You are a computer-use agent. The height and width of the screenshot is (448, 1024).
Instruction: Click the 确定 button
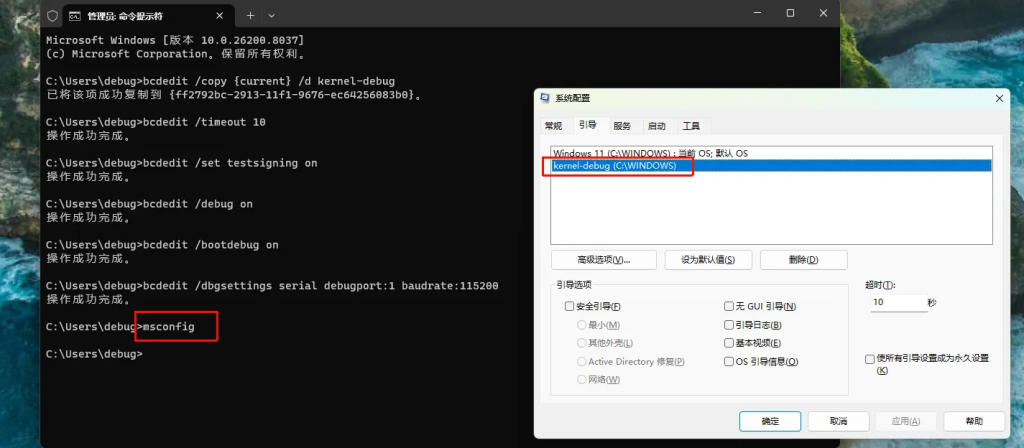click(770, 421)
